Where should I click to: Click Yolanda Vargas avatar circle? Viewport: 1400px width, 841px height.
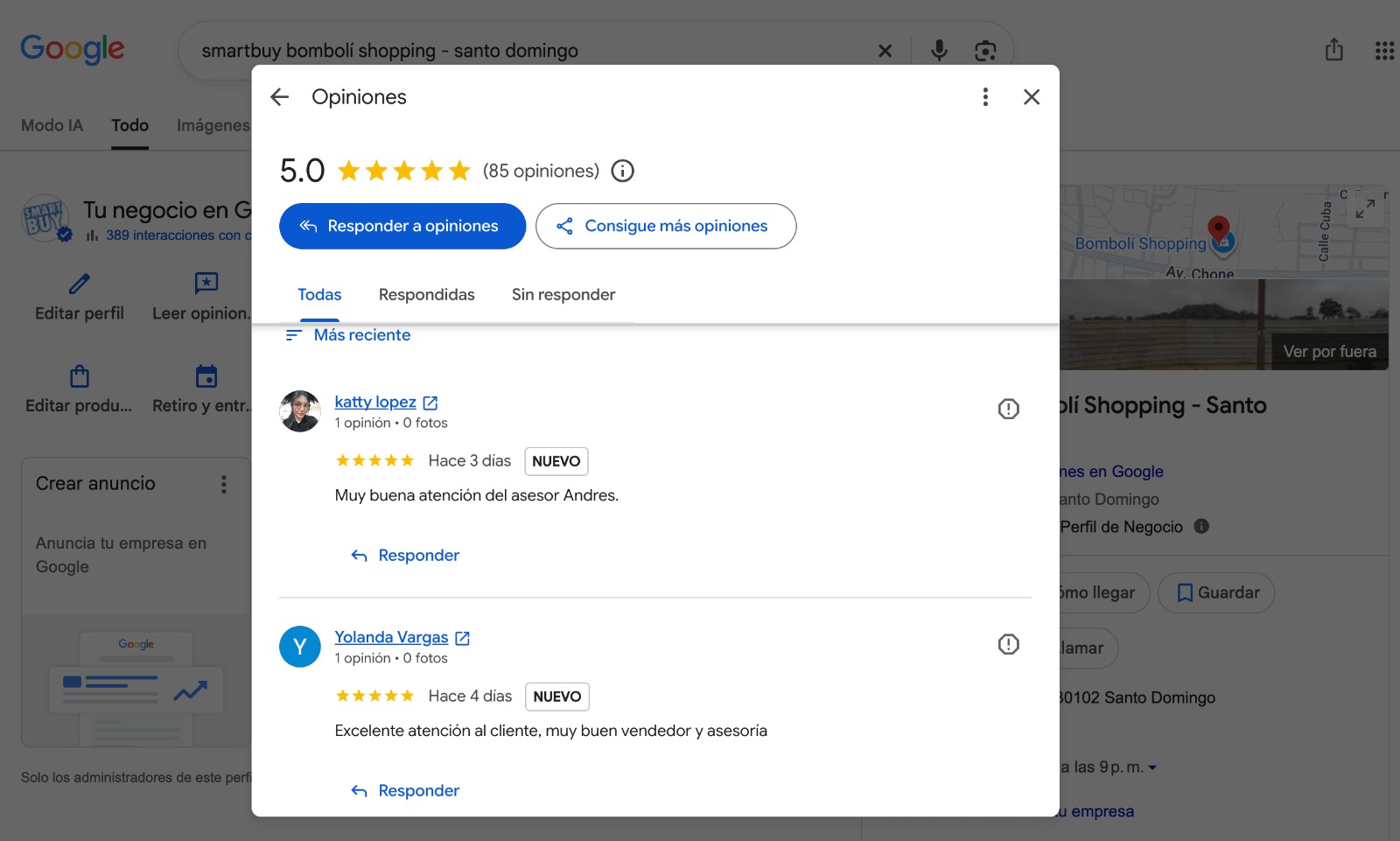click(x=300, y=647)
